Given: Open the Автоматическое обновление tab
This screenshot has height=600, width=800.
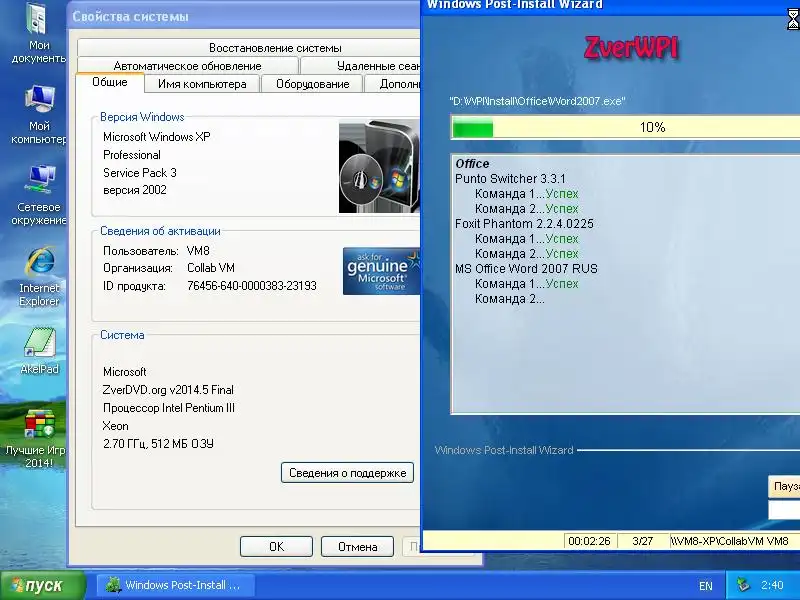Looking at the screenshot, I should click(x=187, y=66).
